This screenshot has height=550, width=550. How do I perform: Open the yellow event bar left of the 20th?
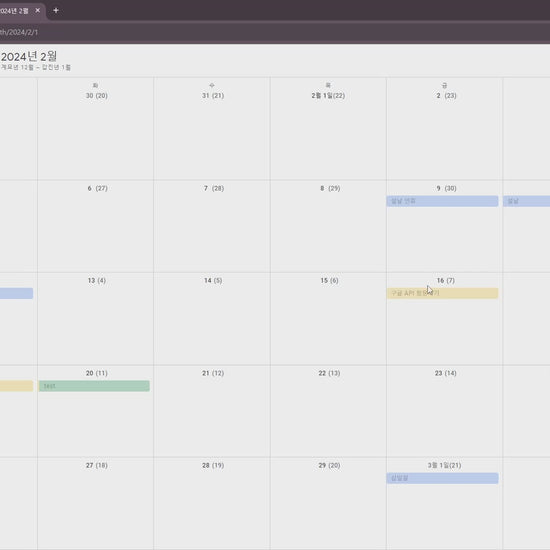[16, 386]
